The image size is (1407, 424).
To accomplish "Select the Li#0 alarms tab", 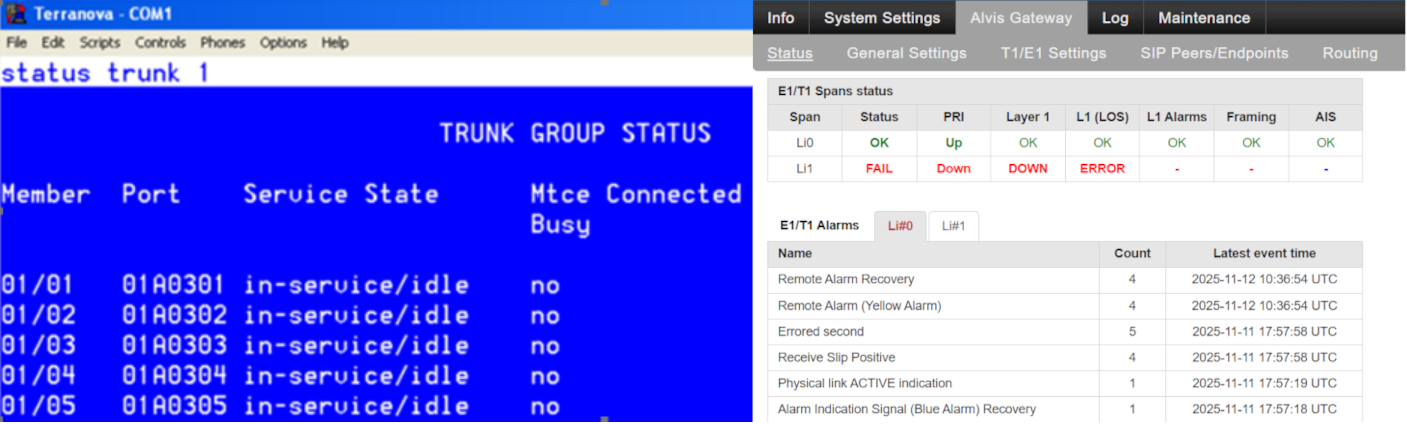I will (900, 226).
